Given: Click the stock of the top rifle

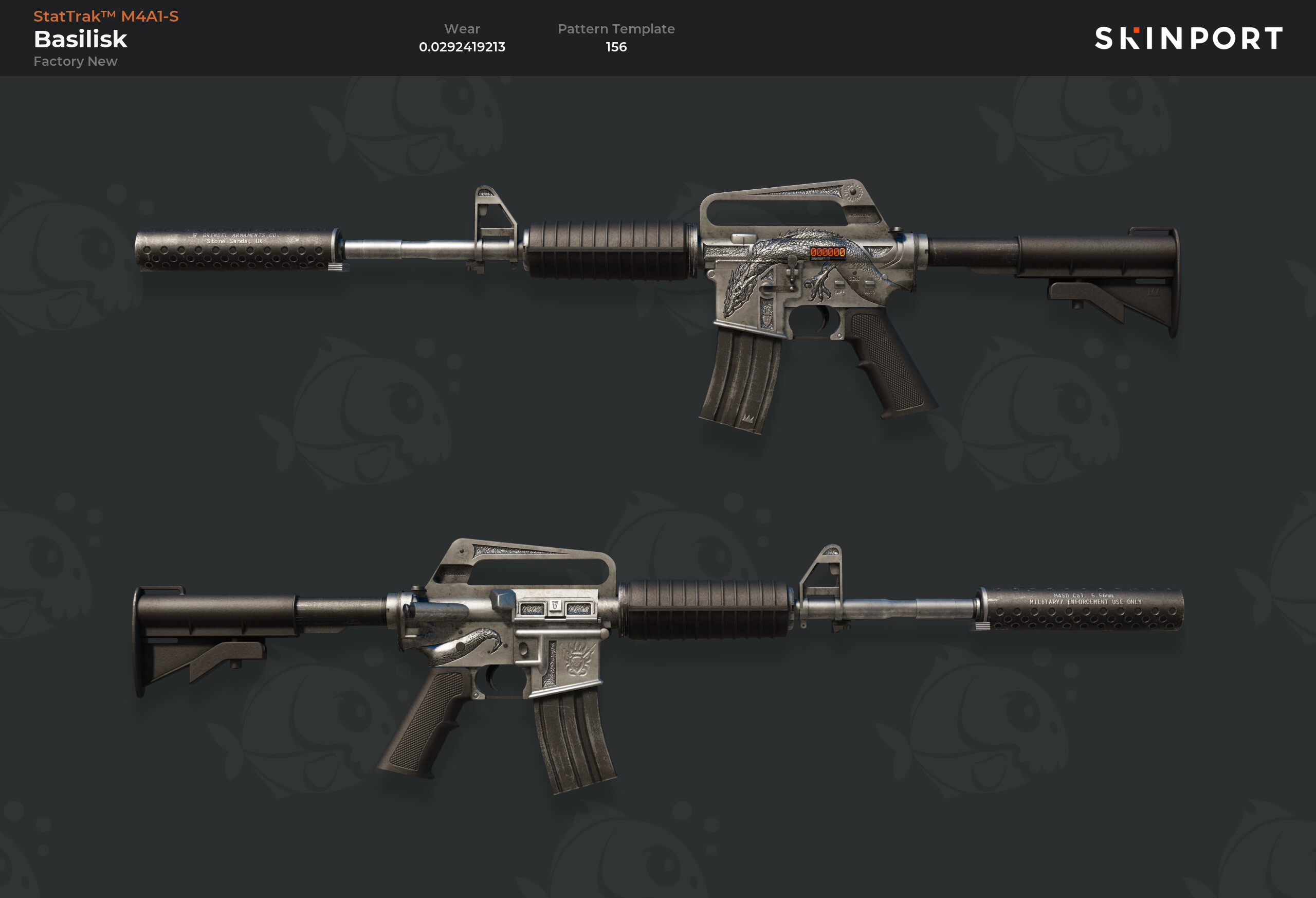Looking at the screenshot, I should click(1076, 272).
